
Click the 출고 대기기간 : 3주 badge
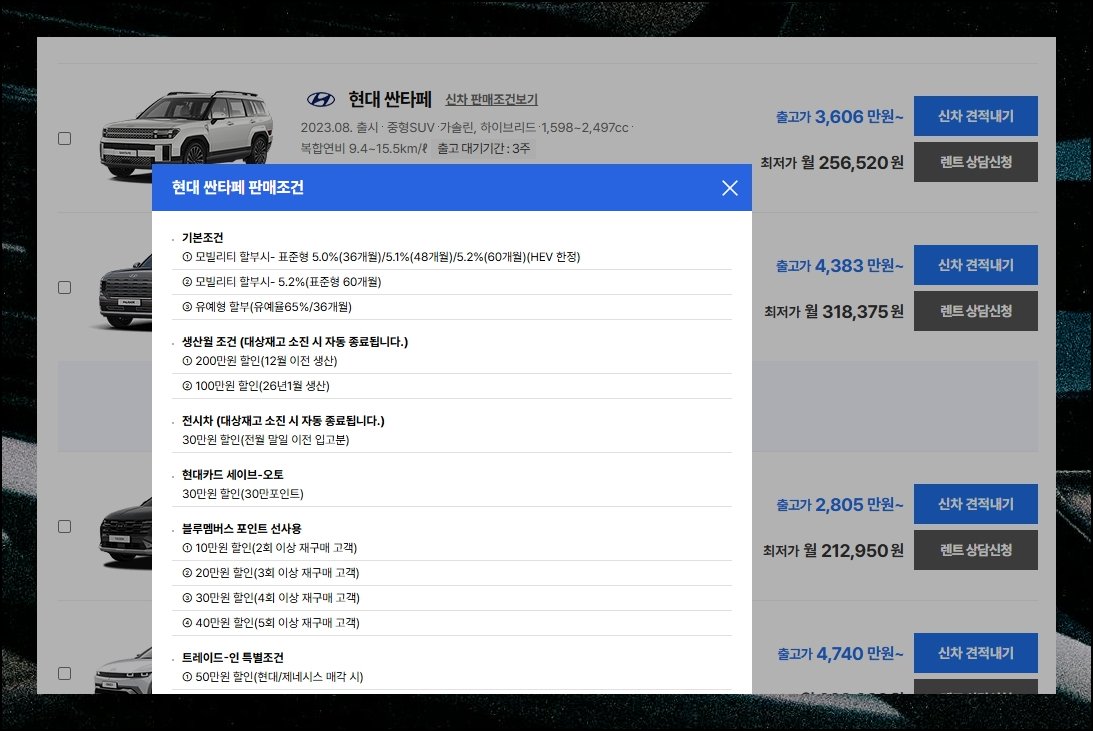click(x=483, y=148)
